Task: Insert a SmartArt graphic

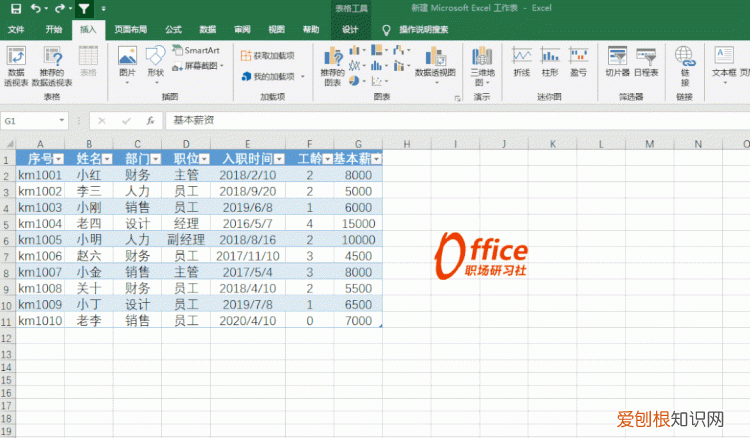Action: pos(196,50)
